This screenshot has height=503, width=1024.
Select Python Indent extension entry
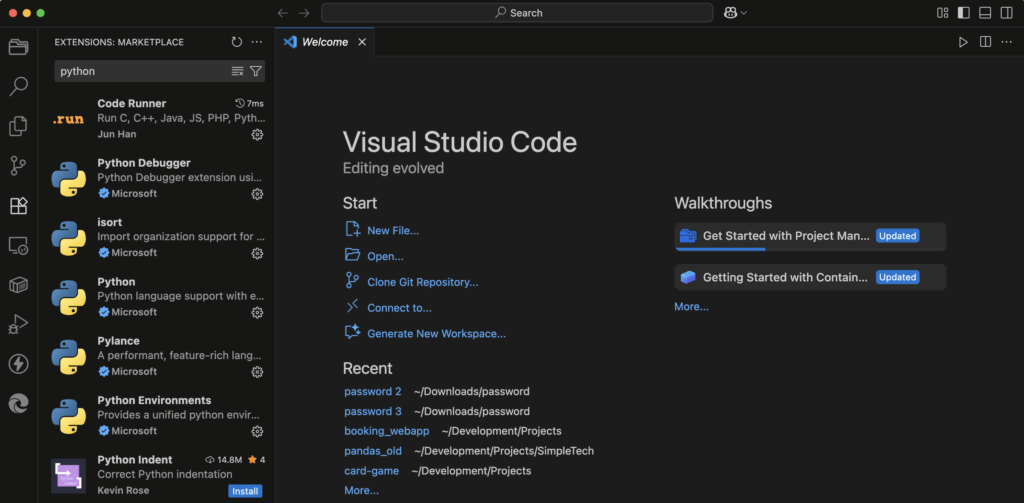tap(158, 475)
